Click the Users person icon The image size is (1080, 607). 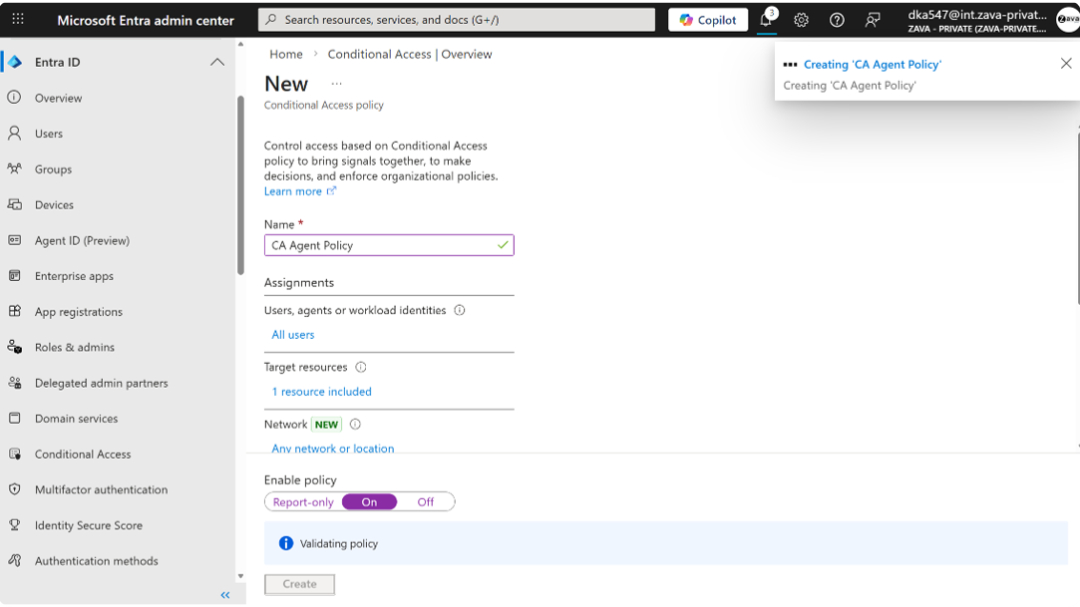pyautogui.click(x=14, y=133)
